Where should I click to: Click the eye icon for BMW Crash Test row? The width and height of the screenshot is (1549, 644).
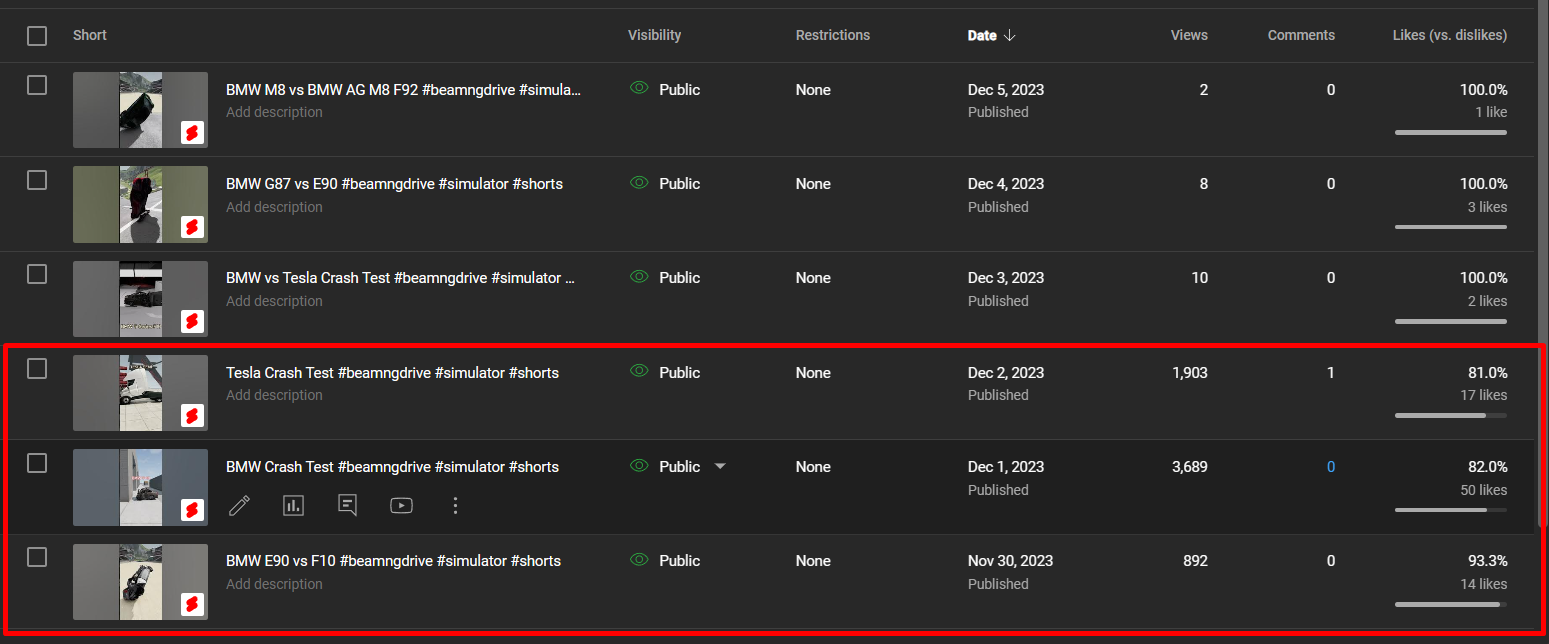[x=639, y=465]
